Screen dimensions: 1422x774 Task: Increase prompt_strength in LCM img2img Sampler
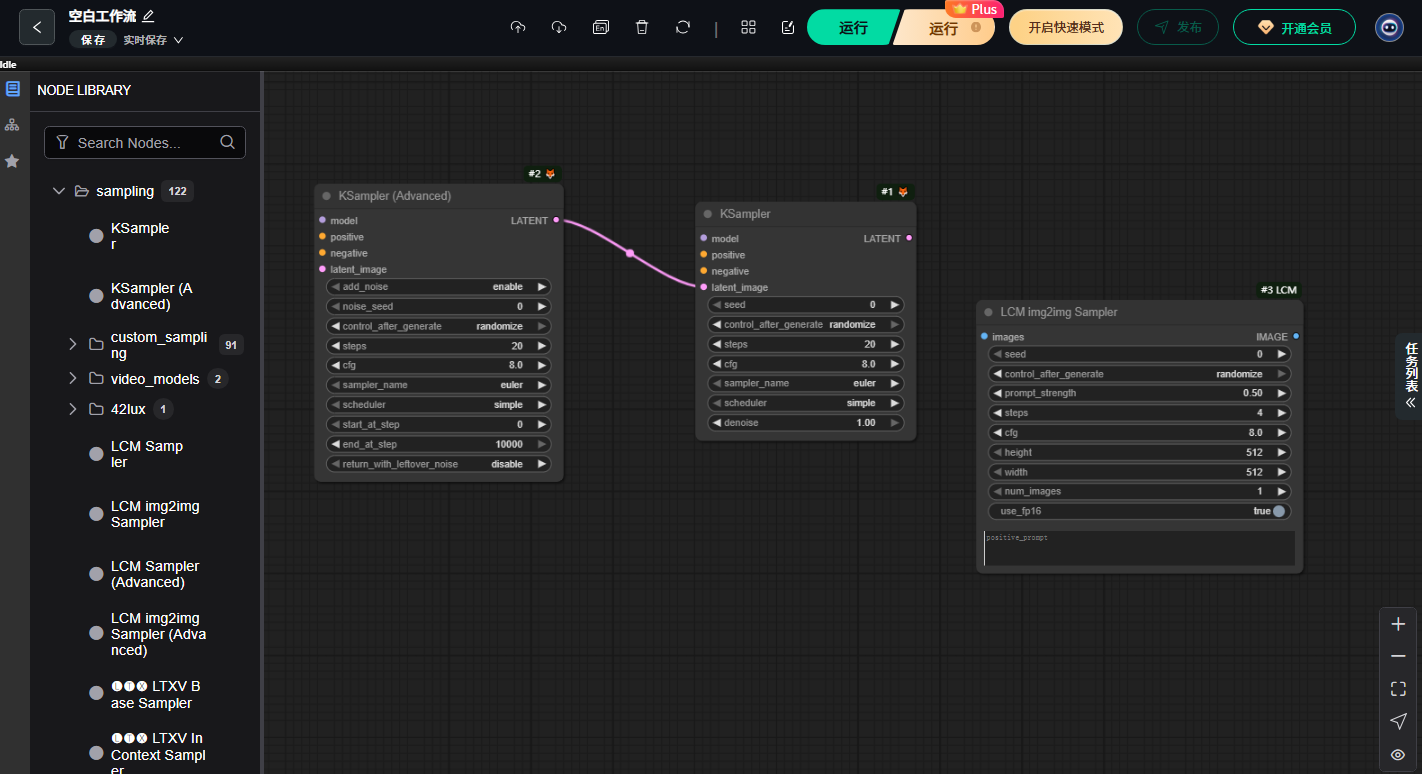coord(1280,393)
